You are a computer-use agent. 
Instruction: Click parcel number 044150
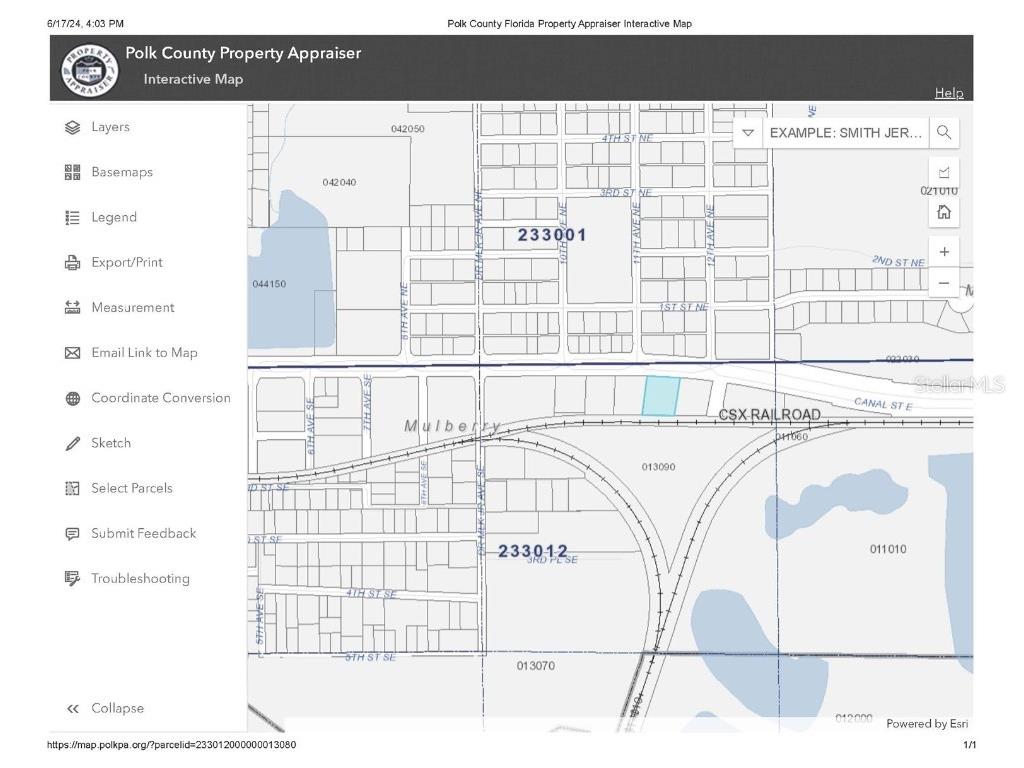coord(269,284)
